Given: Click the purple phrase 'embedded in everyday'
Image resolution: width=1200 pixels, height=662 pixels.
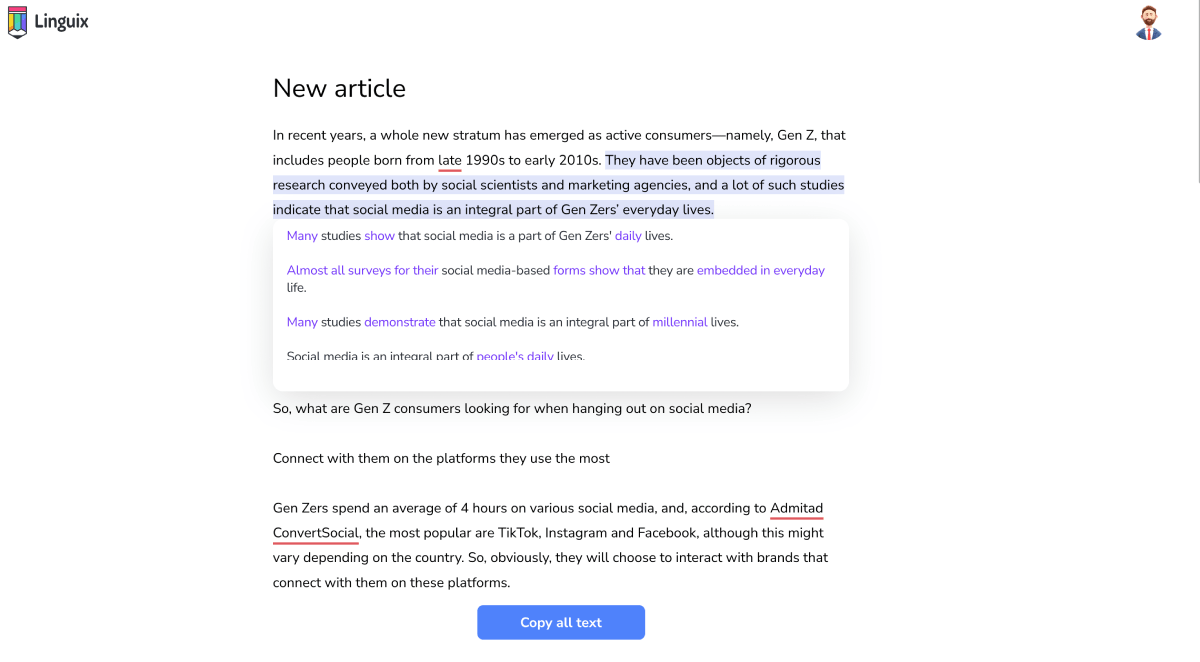Looking at the screenshot, I should click(760, 270).
